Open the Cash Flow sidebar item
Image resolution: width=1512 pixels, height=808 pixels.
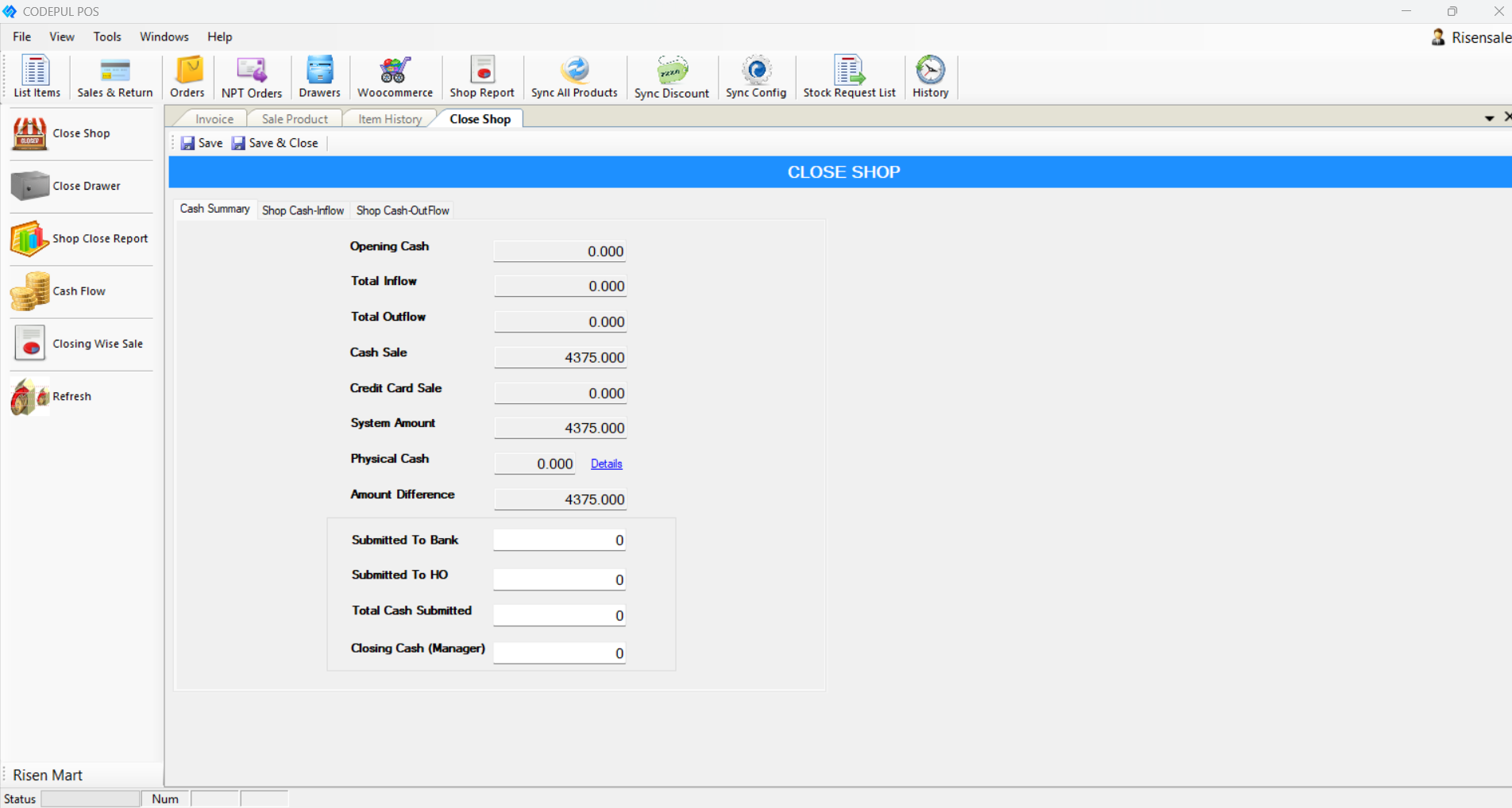pos(79,290)
